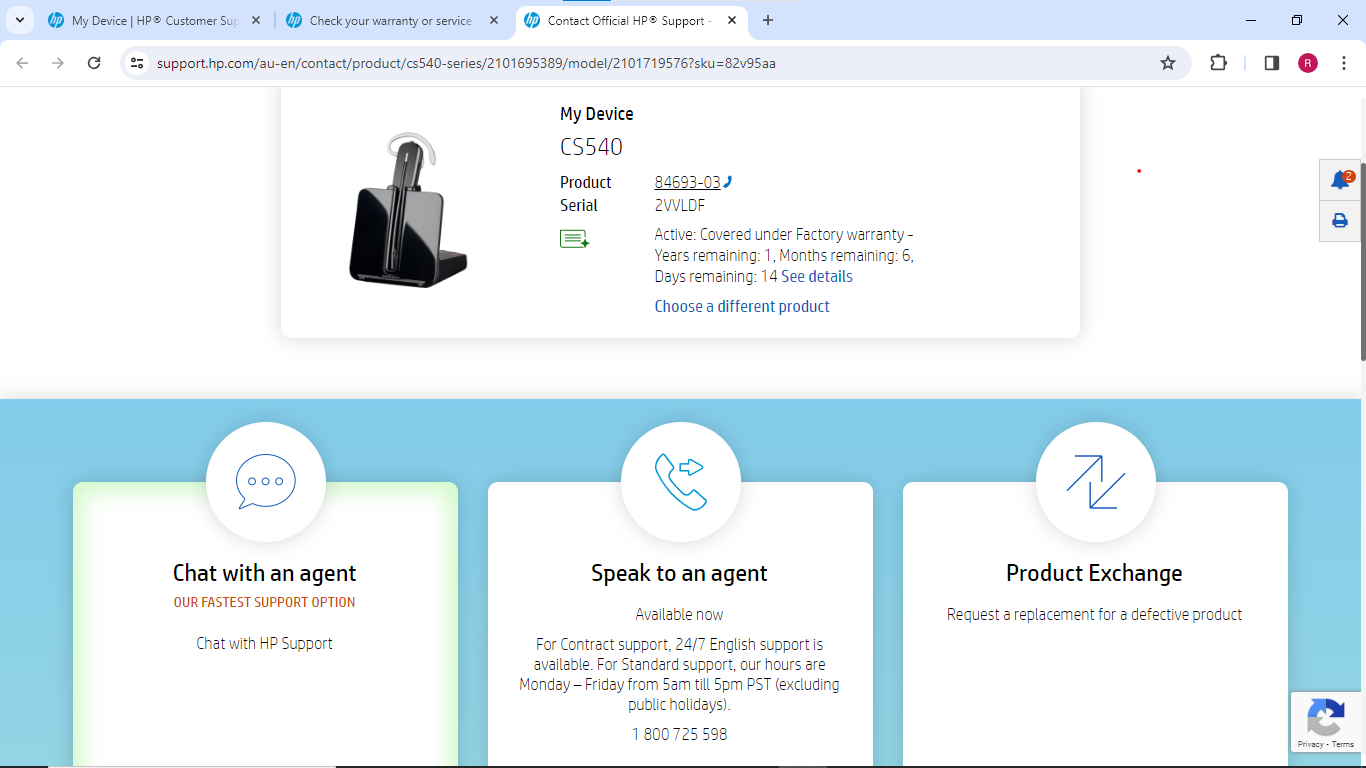Click the Product Exchange arrows icon
Viewport: 1366px width, 768px height.
pos(1095,481)
